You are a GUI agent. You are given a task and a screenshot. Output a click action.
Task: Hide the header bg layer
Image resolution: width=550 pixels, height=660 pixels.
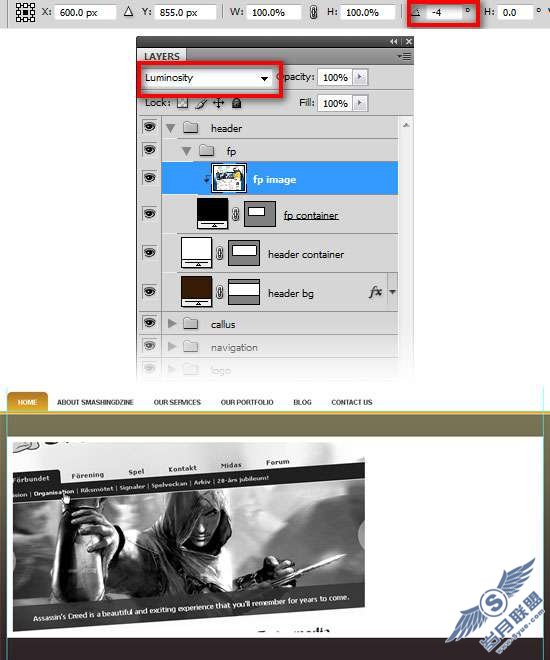tap(149, 292)
